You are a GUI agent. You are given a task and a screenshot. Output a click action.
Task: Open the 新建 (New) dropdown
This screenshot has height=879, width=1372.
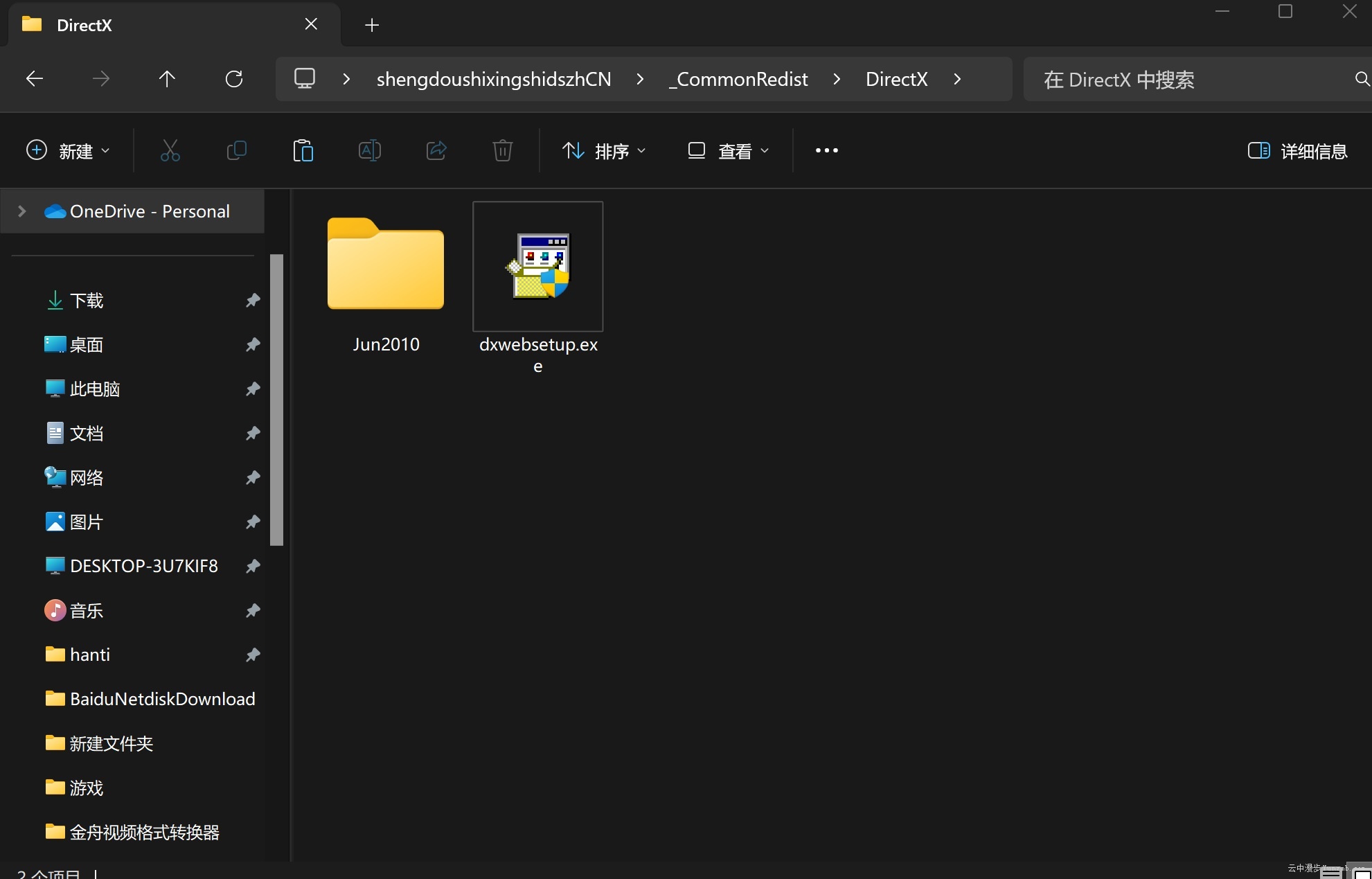click(x=68, y=150)
